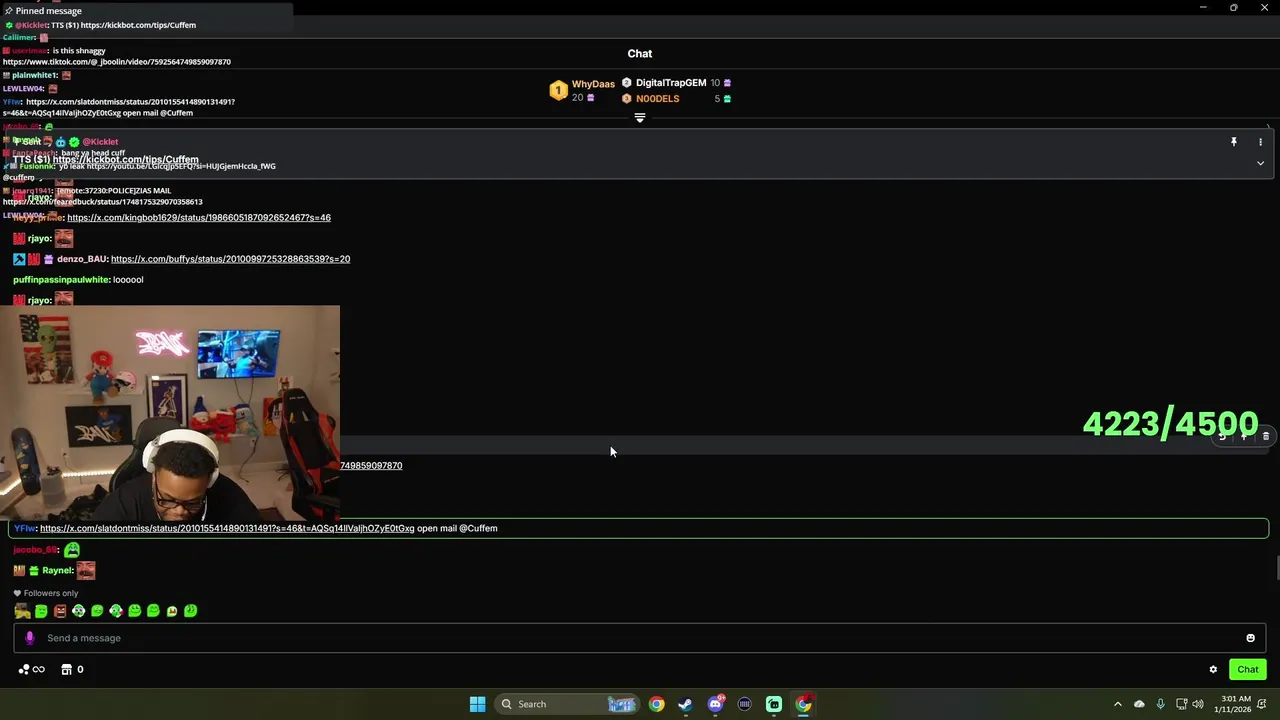The image size is (1280, 720).
Task: Click the username denzo_BAU in chat
Action: [82, 259]
